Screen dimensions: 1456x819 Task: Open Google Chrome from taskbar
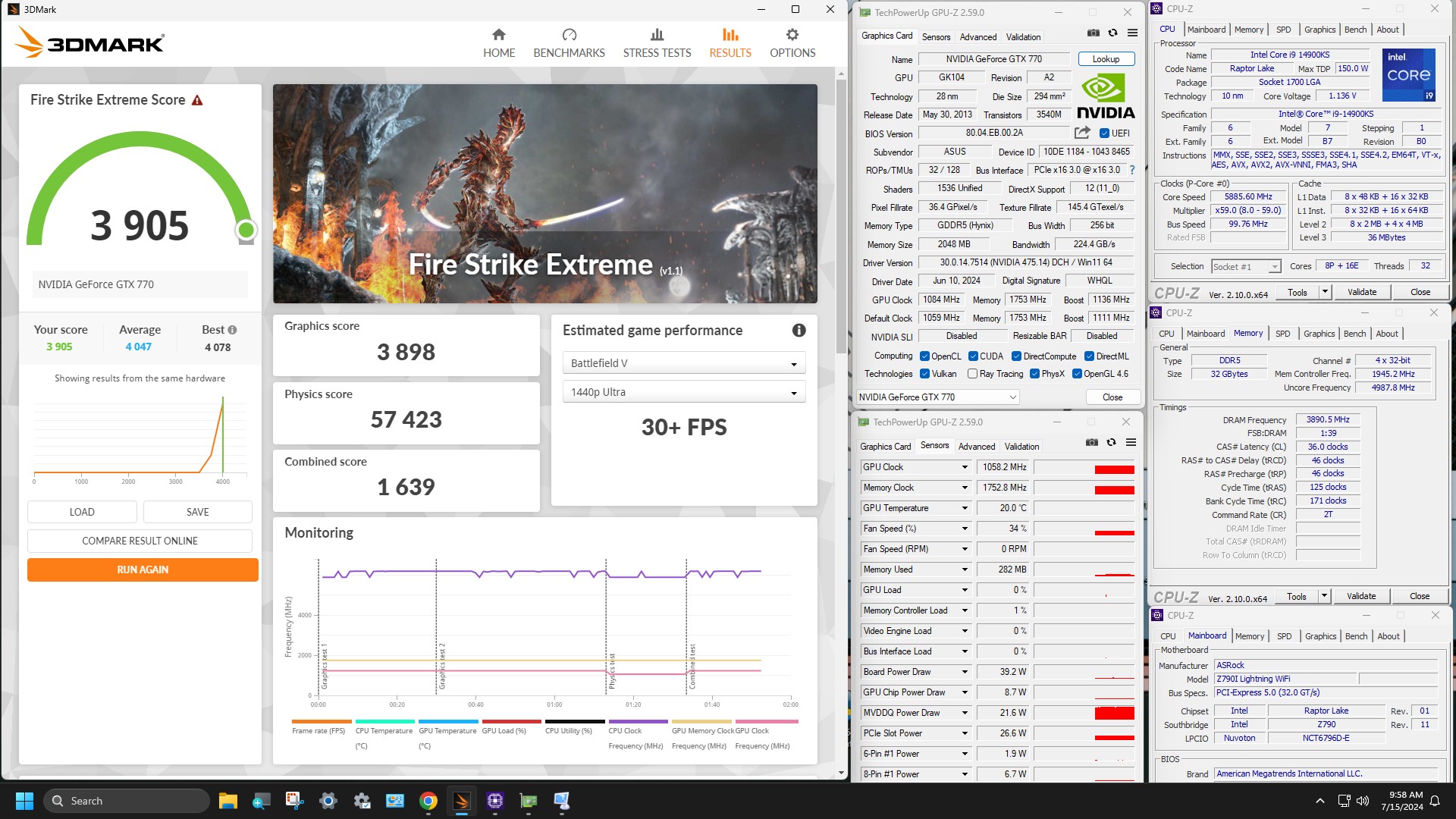coord(428,801)
